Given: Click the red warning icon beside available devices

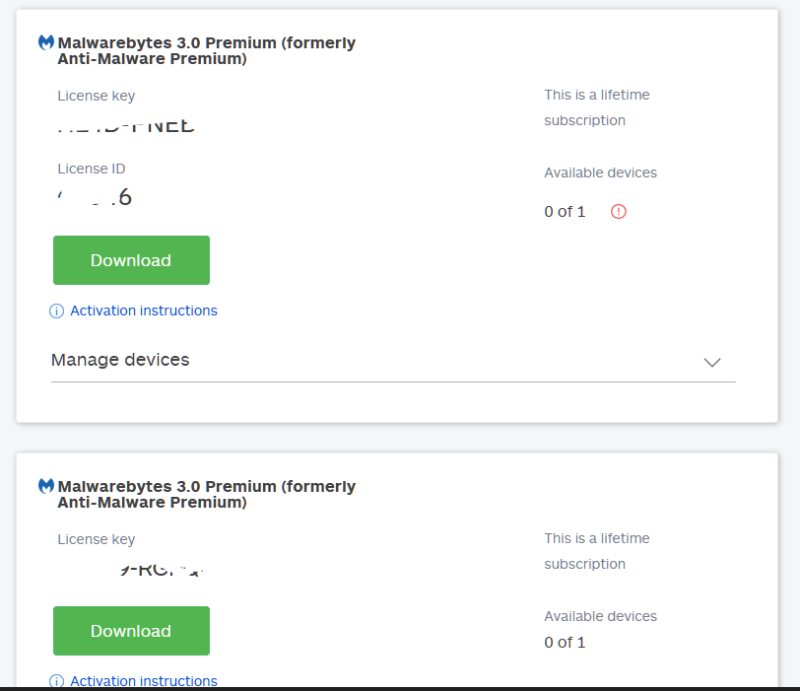Looking at the screenshot, I should pyautogui.click(x=618, y=211).
